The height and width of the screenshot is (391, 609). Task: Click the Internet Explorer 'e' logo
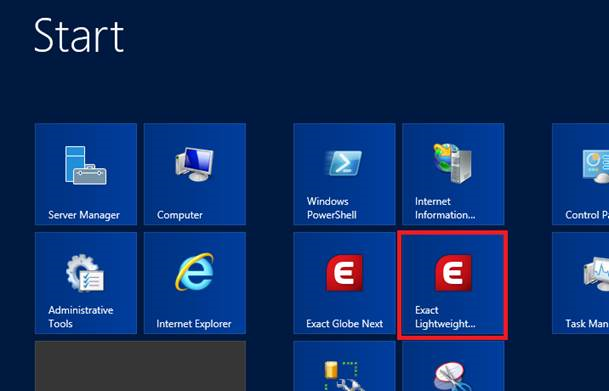click(195, 272)
